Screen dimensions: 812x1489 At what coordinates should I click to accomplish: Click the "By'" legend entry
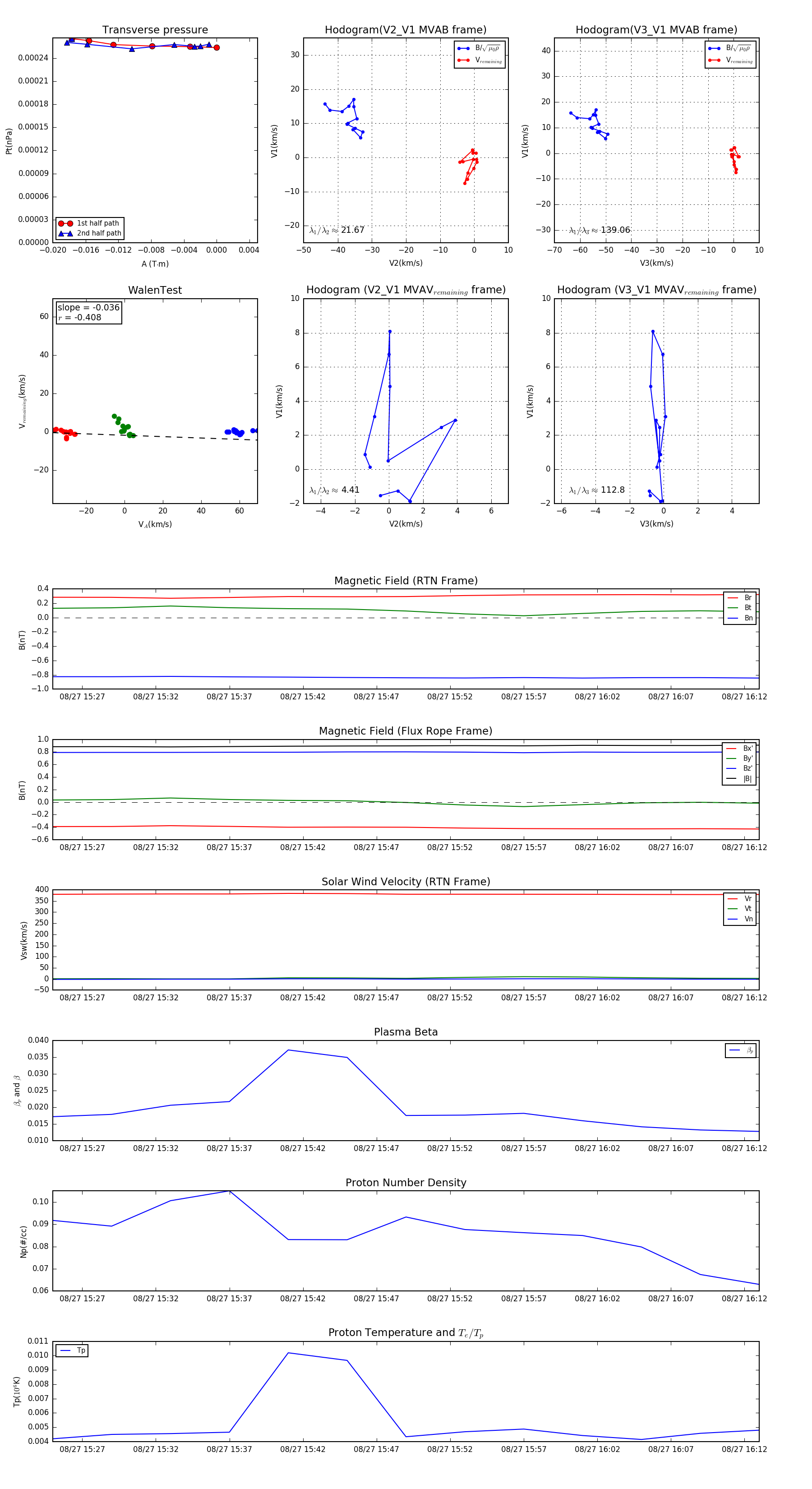tap(739, 758)
